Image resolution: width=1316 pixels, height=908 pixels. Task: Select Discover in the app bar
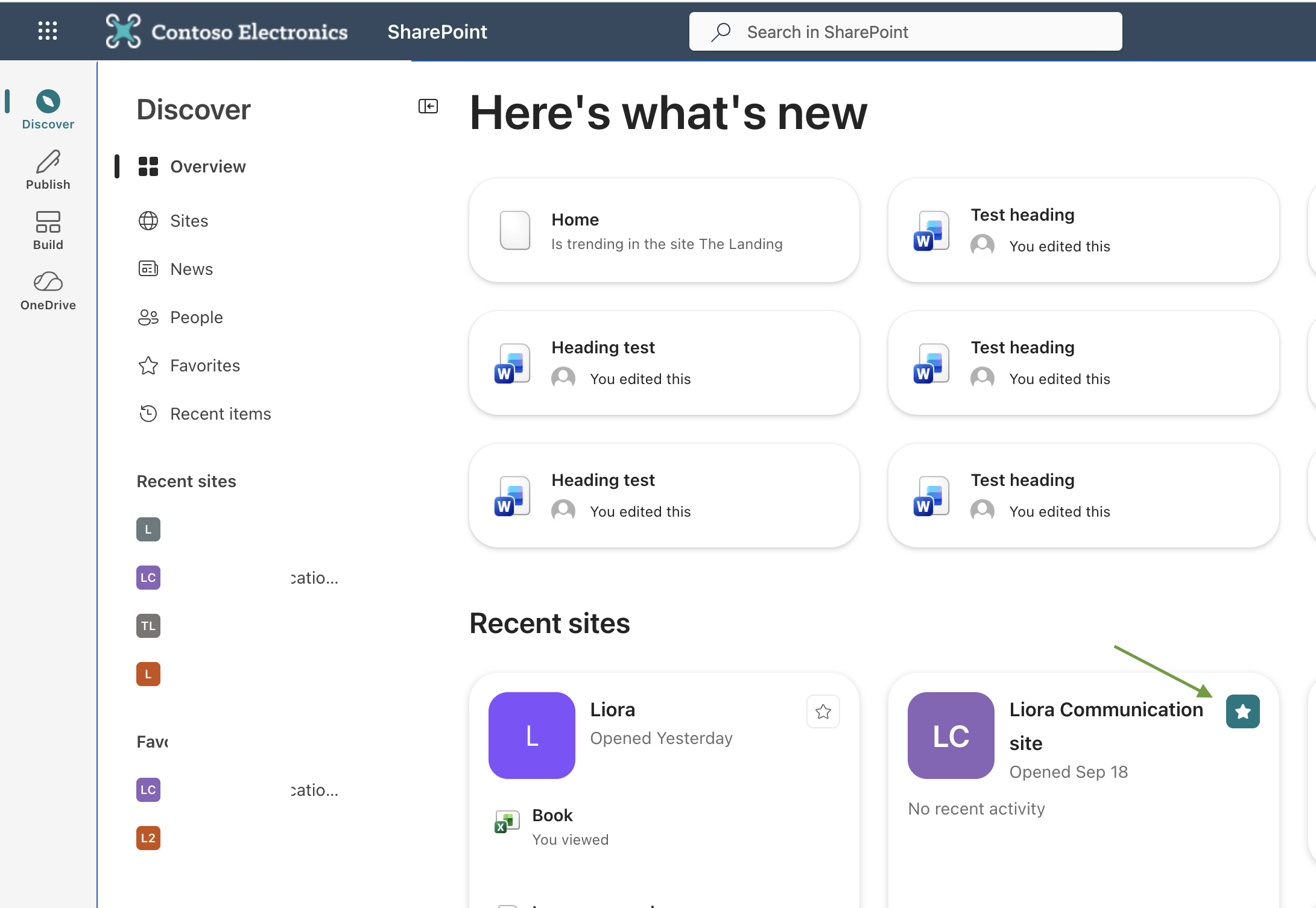pos(48,109)
